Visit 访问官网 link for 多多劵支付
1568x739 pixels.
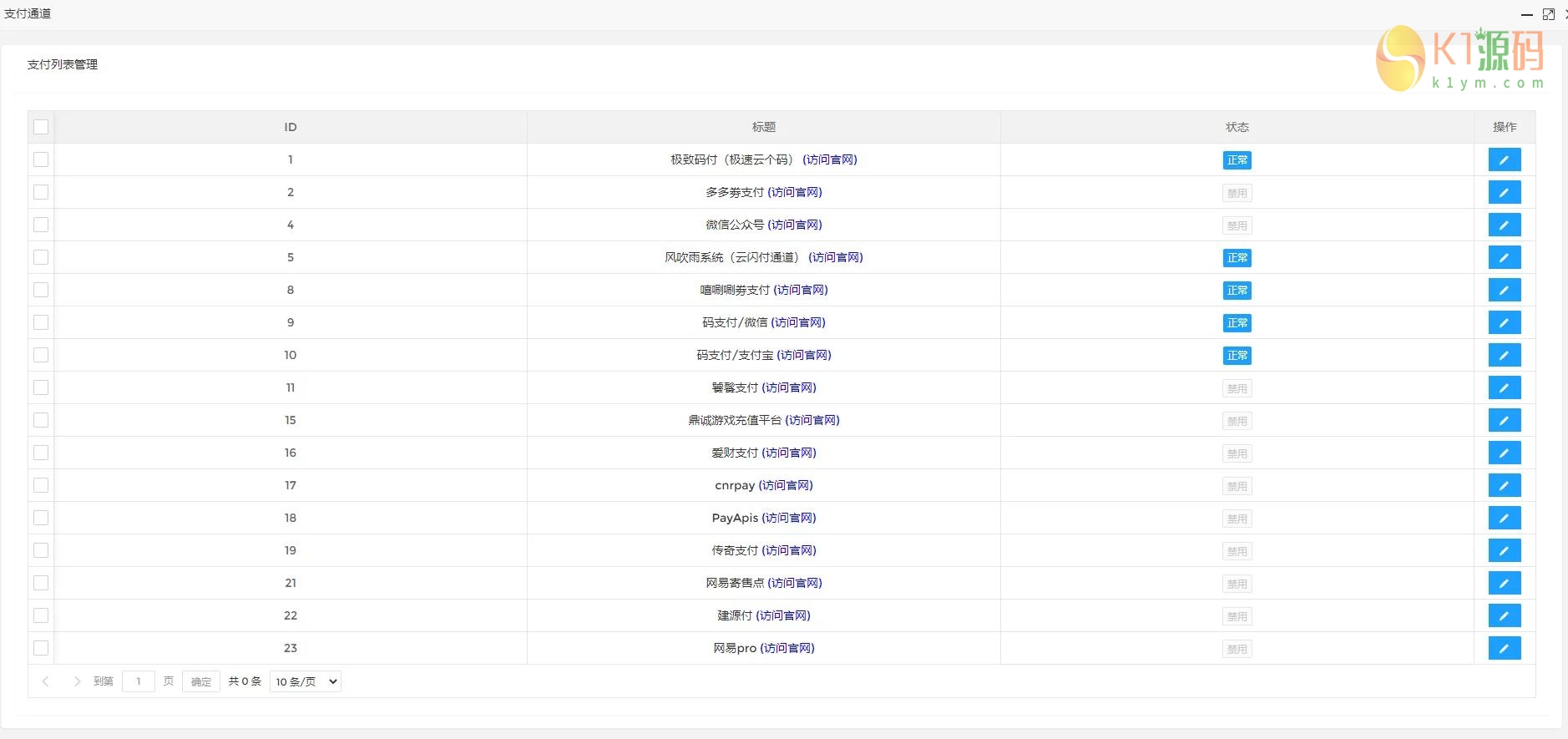(x=795, y=192)
